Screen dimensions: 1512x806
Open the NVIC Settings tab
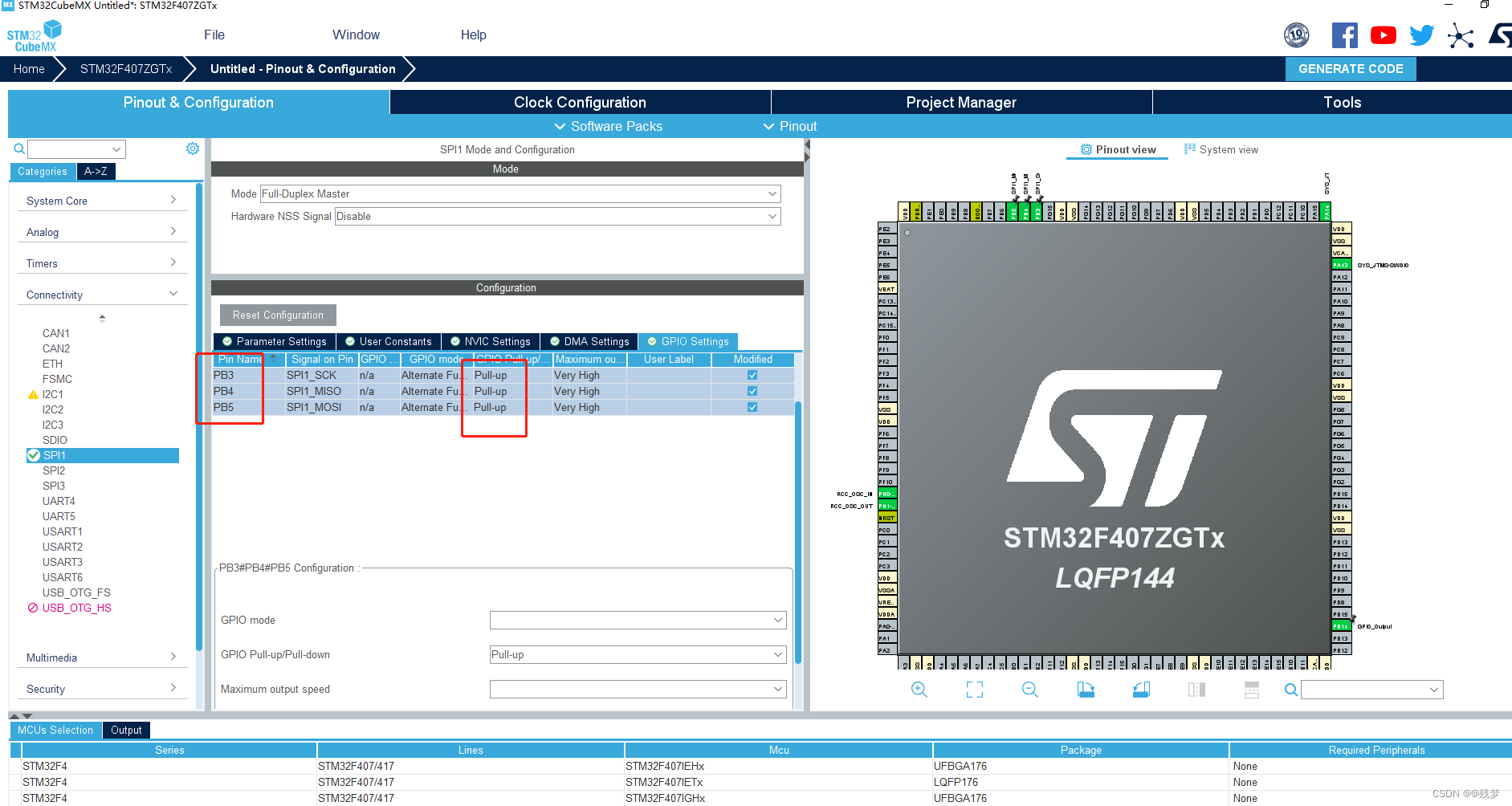pyautogui.click(x=491, y=341)
